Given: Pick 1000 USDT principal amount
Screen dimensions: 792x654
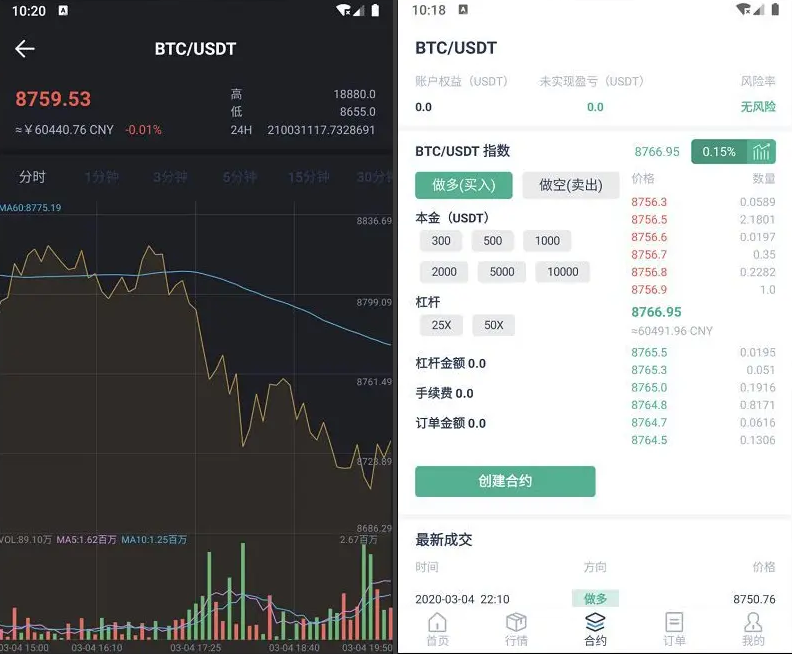Looking at the screenshot, I should (x=547, y=241).
